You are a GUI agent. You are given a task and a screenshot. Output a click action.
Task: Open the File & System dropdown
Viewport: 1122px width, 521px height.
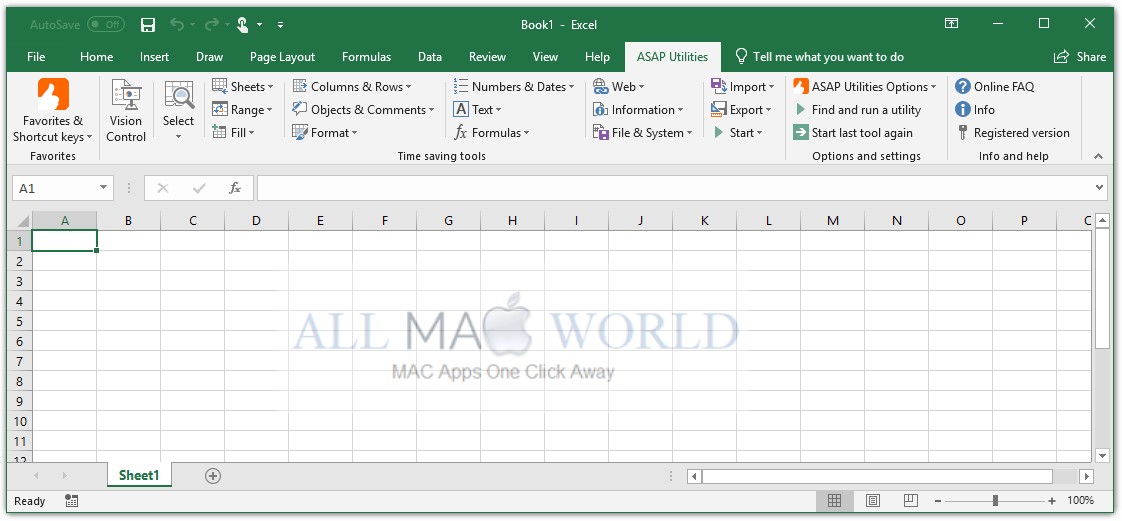tap(643, 132)
